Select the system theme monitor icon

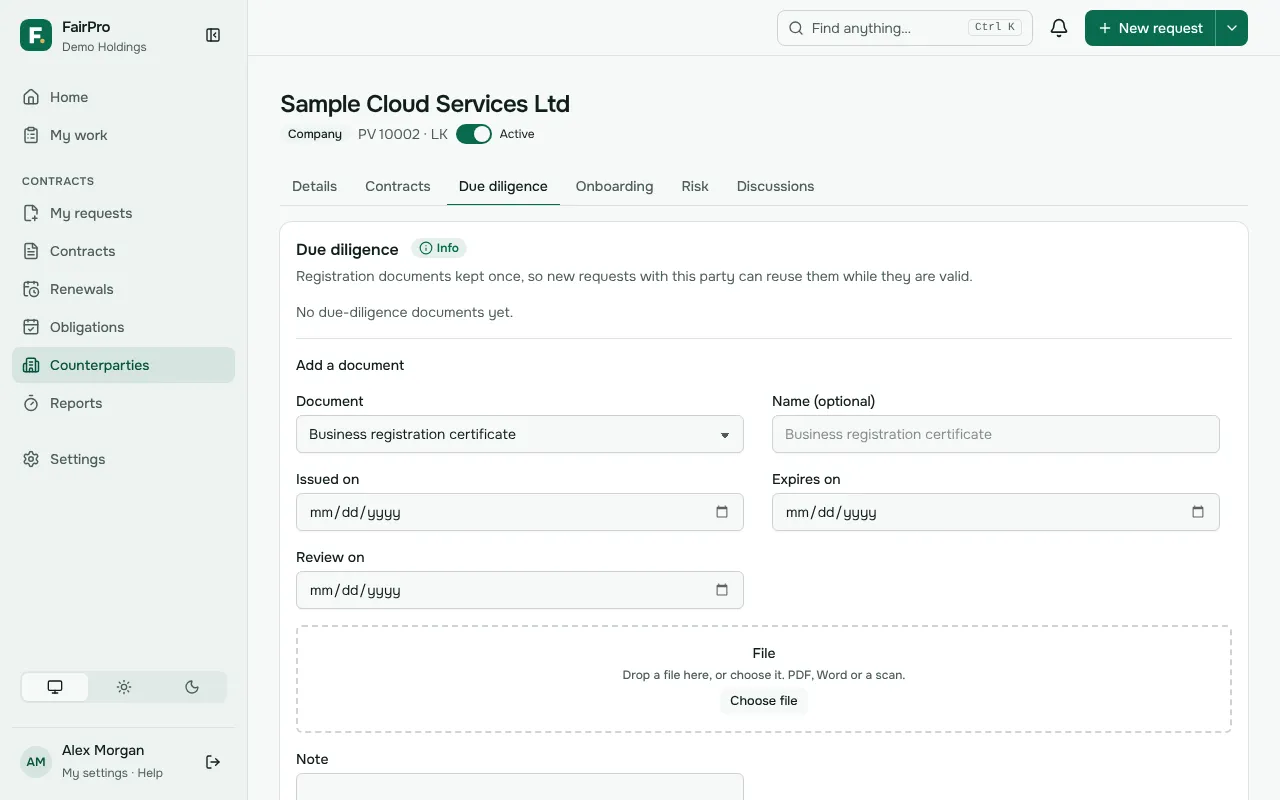[x=55, y=687]
